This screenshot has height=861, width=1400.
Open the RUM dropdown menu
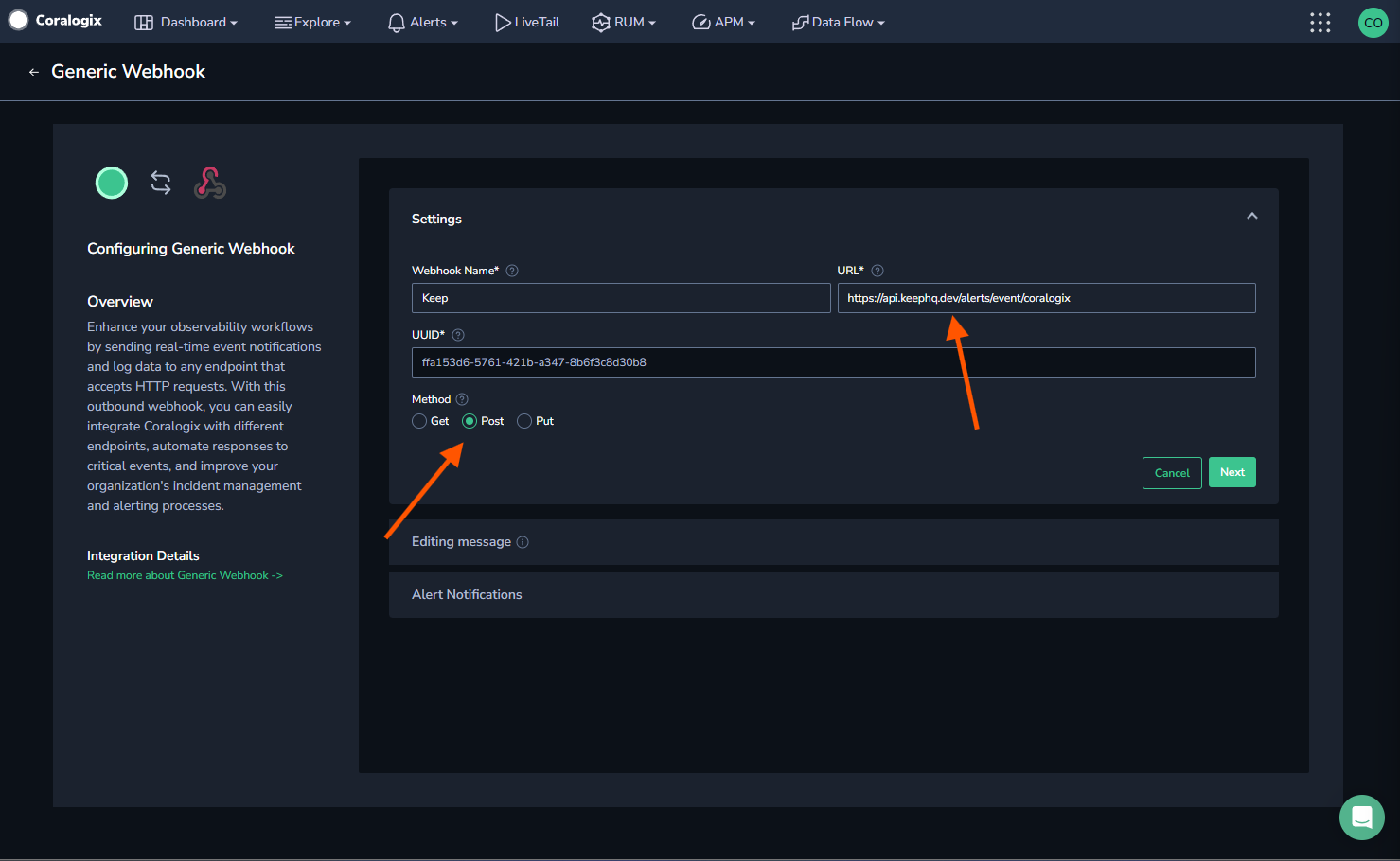click(x=624, y=23)
